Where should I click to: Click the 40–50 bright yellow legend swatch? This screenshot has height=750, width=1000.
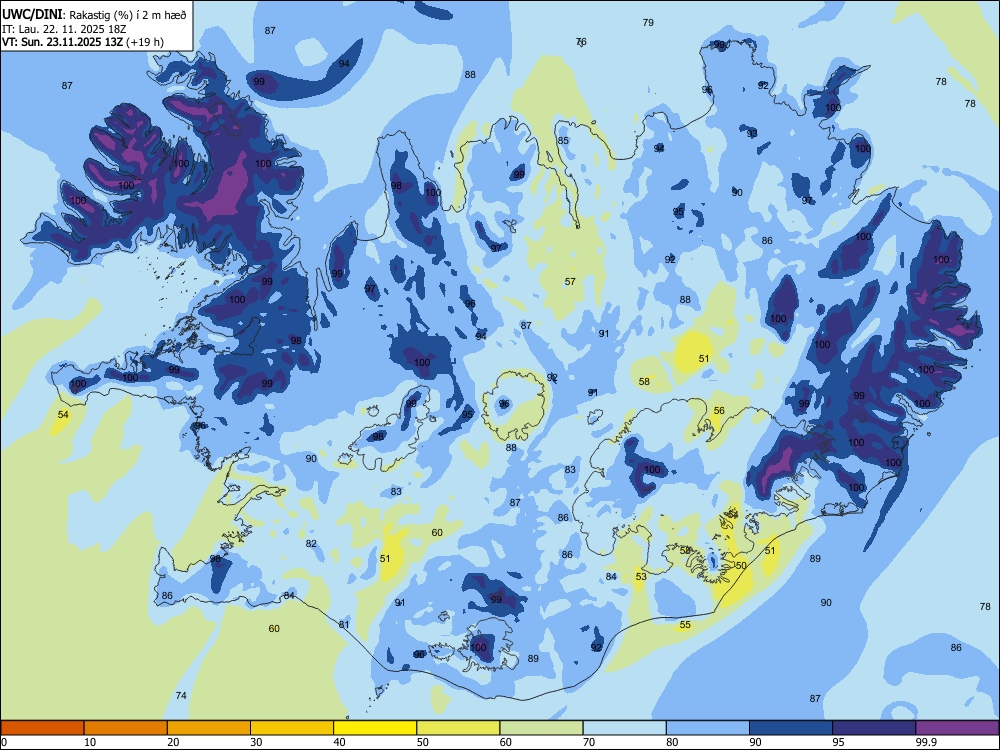pyautogui.click(x=375, y=728)
